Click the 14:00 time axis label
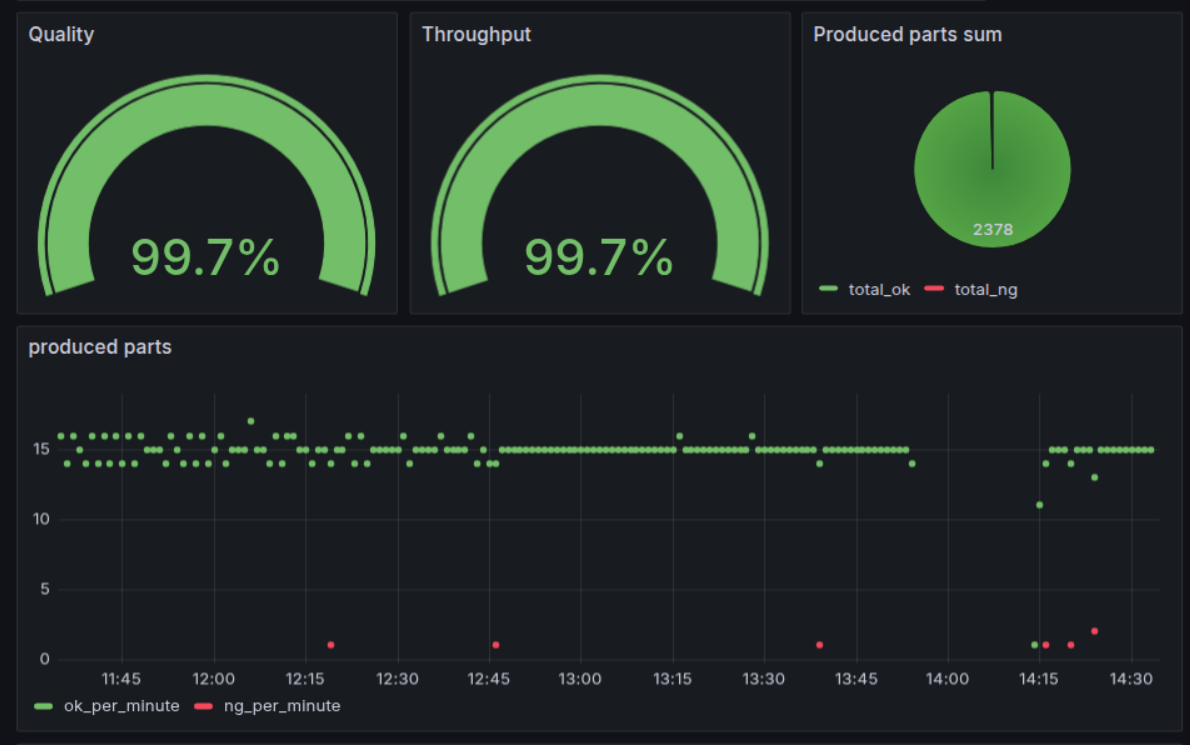This screenshot has height=745, width=1190. coord(948,679)
